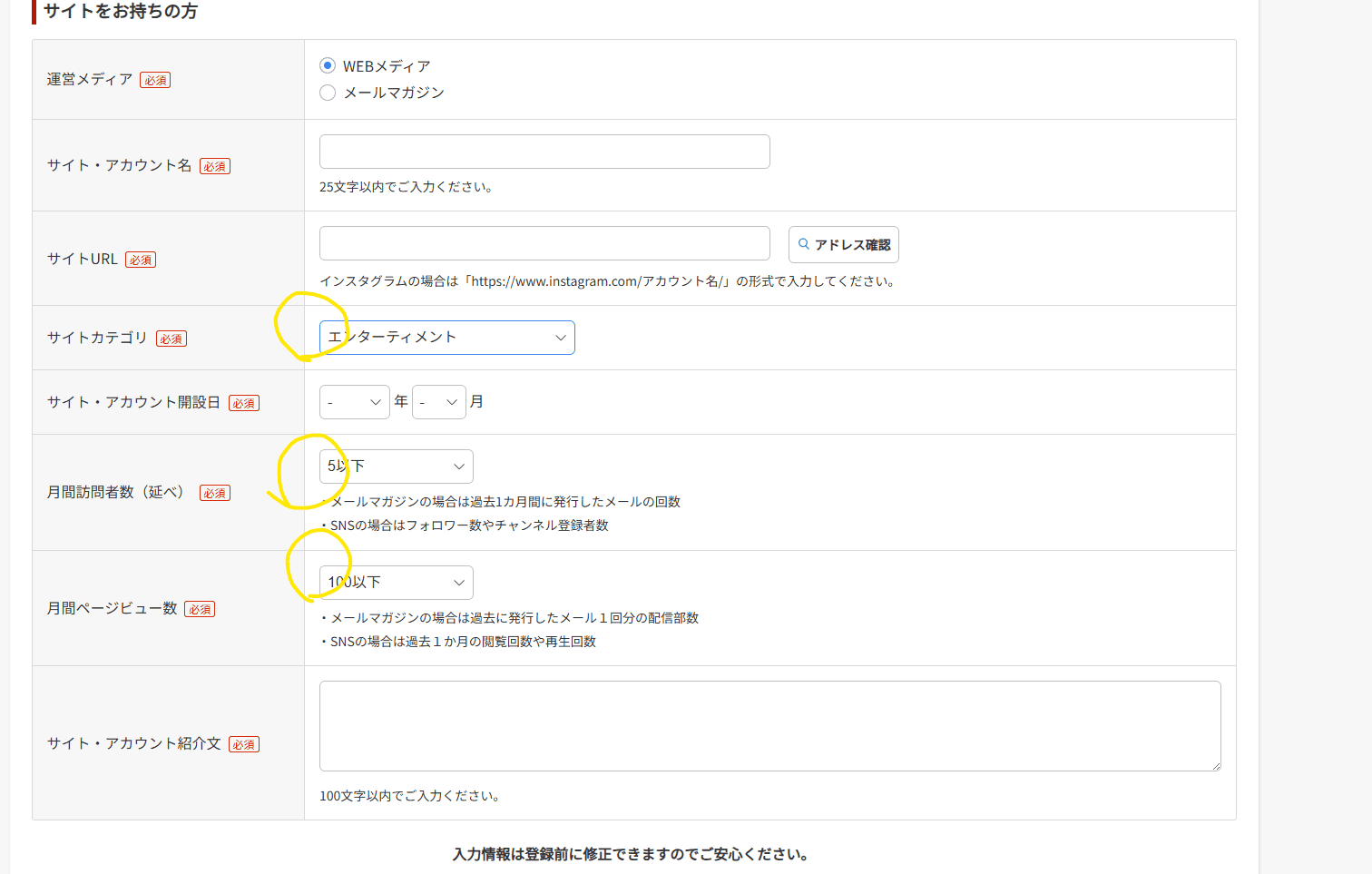1372x874 pixels.
Task: Click the サイト・アカウント名 field label
Action: pyautogui.click(x=120, y=165)
